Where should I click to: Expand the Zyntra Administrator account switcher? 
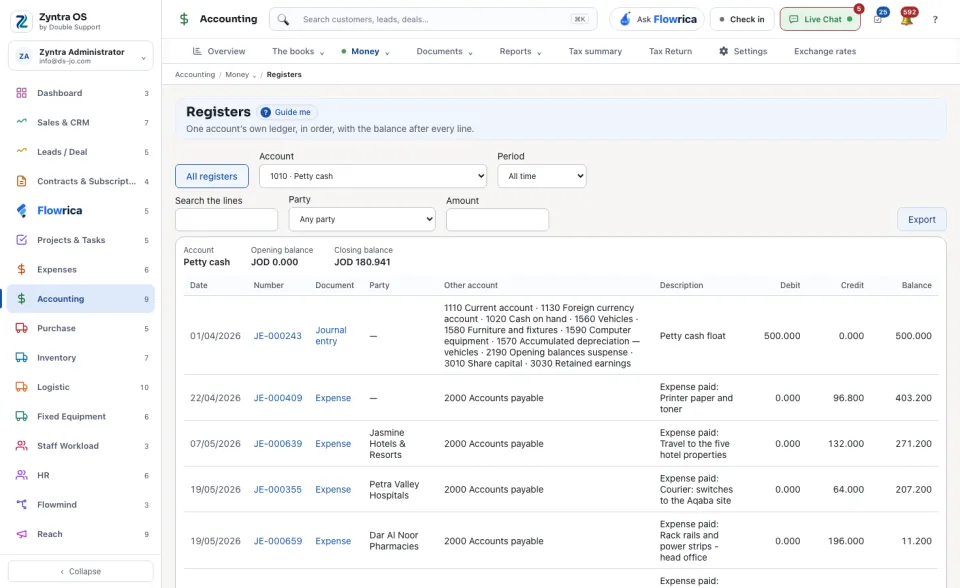click(81, 56)
